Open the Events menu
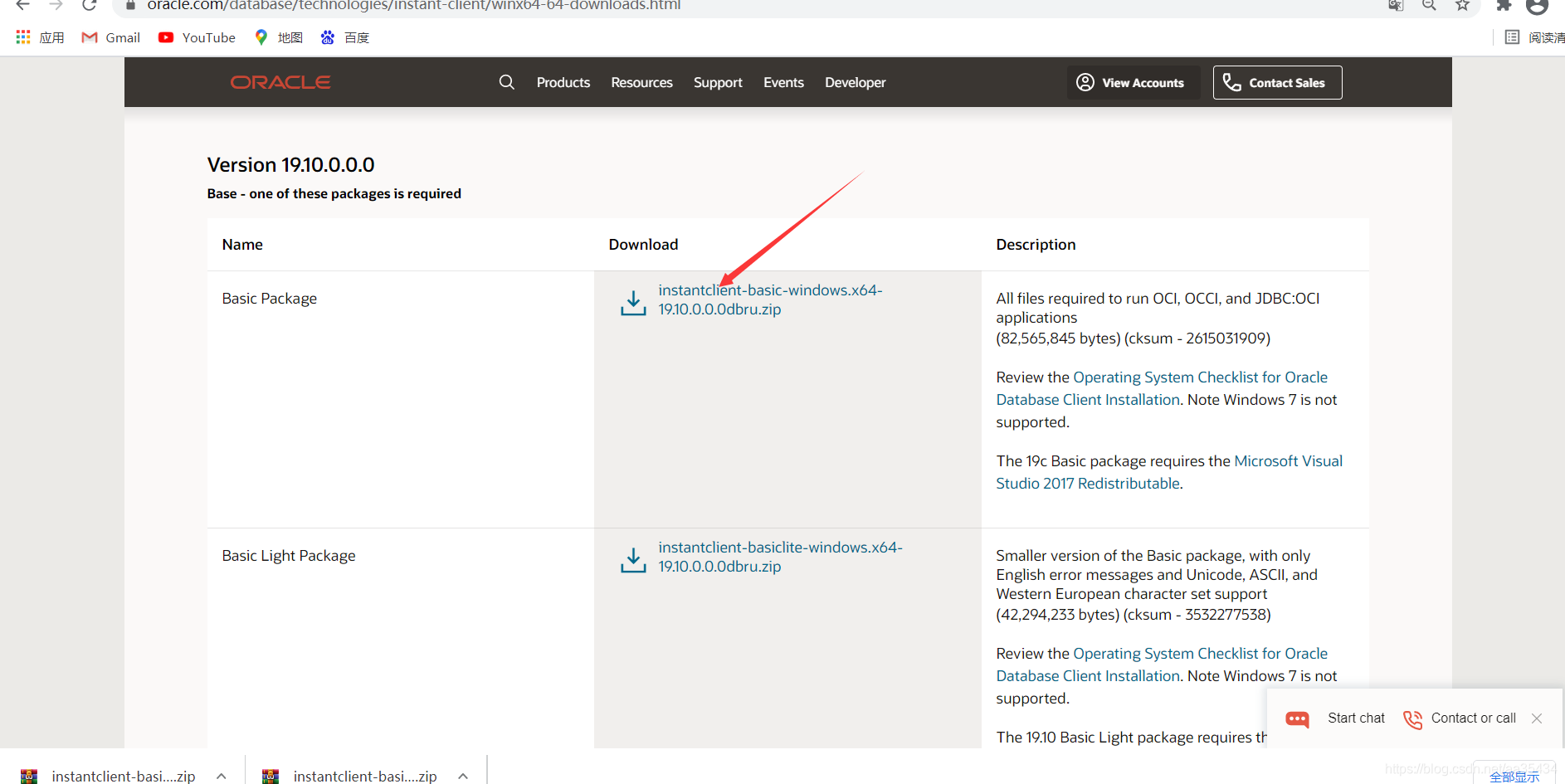 pos(783,82)
